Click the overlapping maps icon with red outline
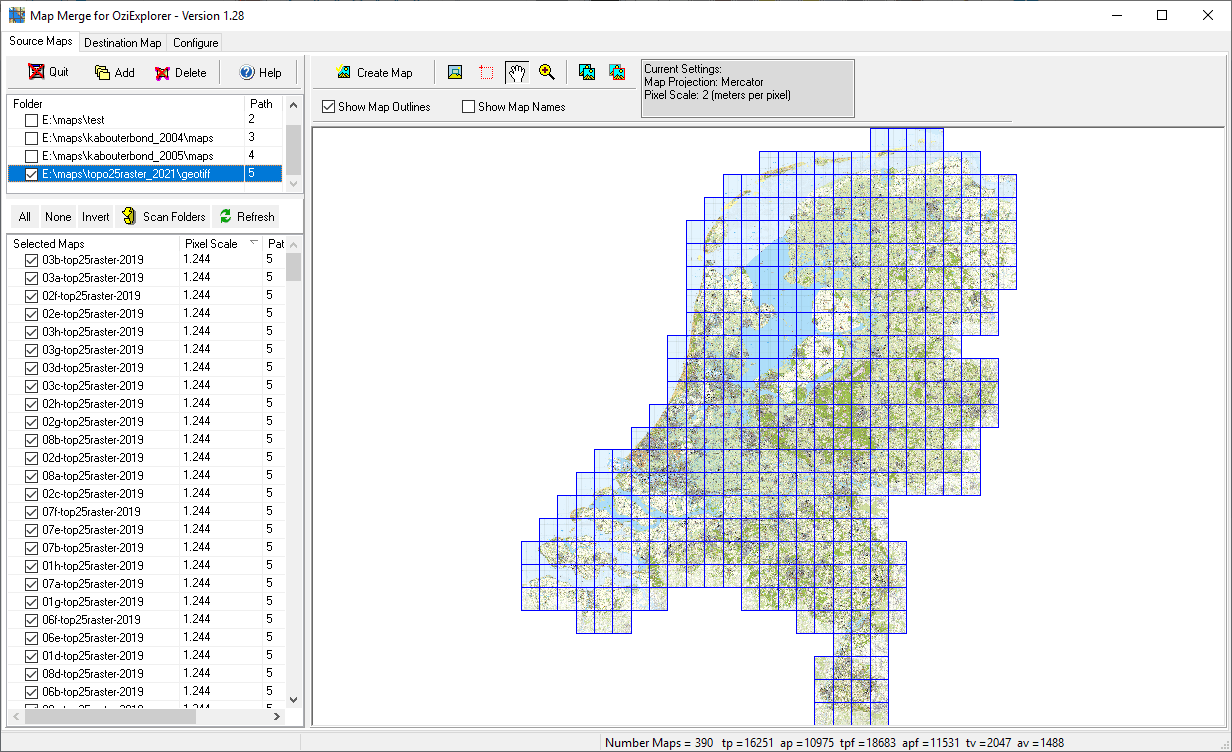Viewport: 1232px width, 752px height. pos(617,72)
